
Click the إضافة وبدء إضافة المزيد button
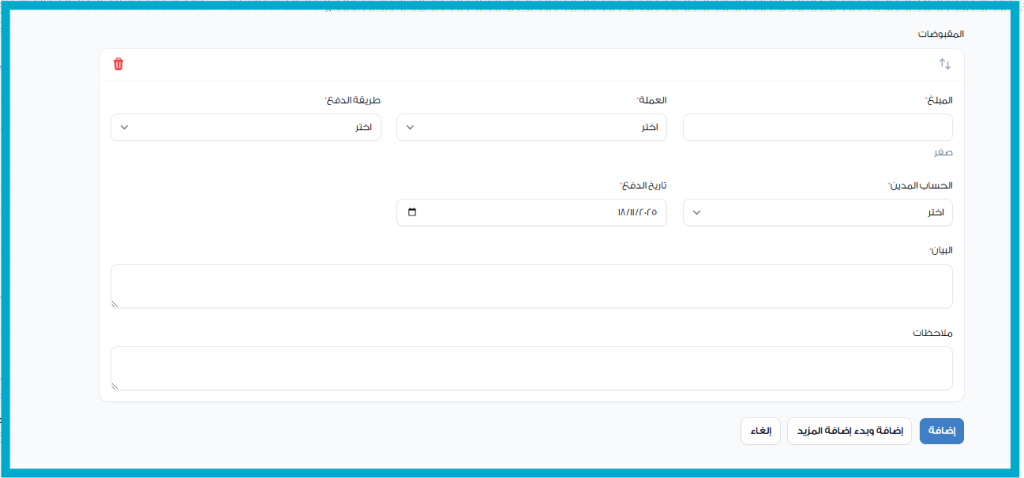849,431
